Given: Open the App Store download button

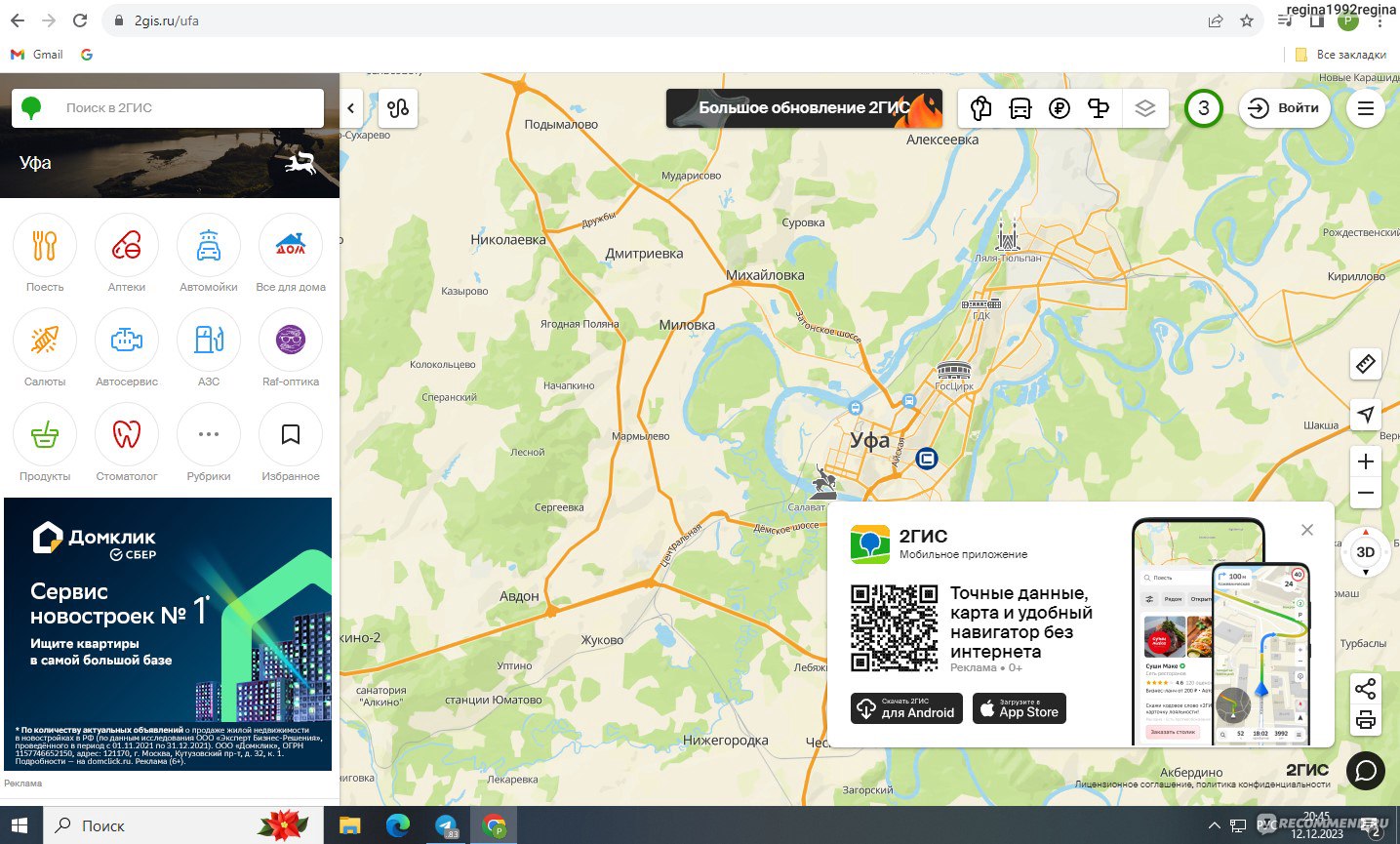Looking at the screenshot, I should [1020, 708].
